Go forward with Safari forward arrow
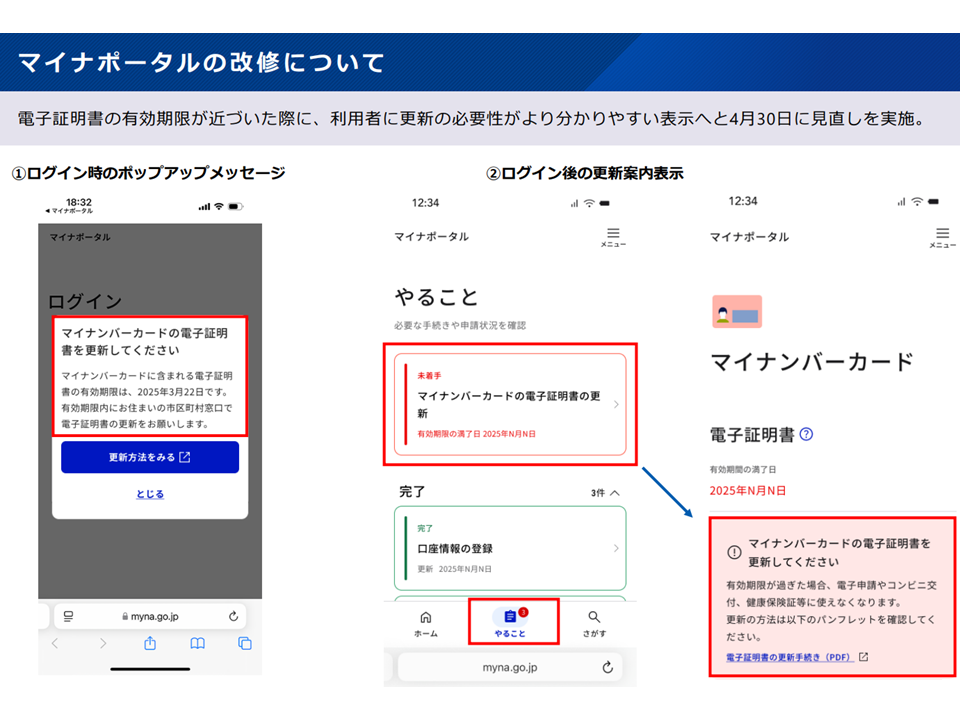This screenshot has width=960, height=720. [103, 643]
